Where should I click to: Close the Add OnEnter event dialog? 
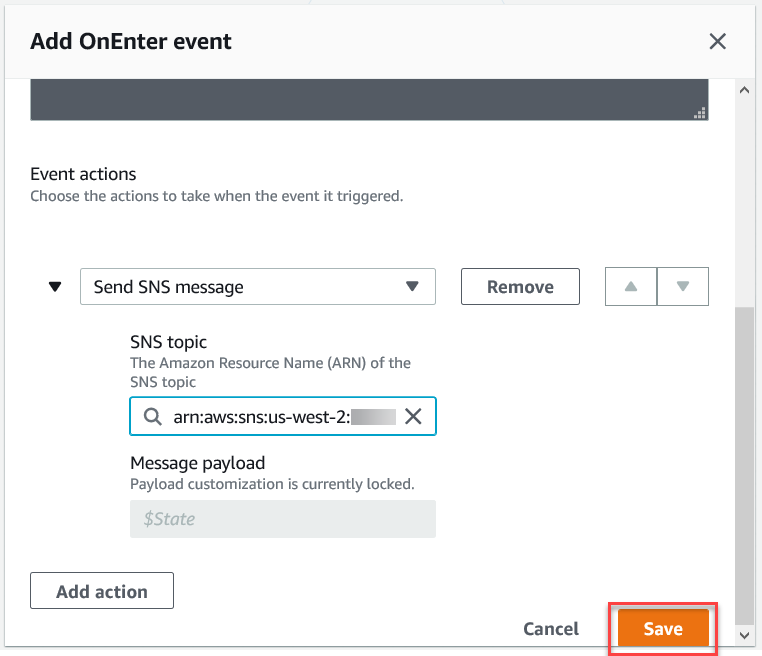click(717, 41)
